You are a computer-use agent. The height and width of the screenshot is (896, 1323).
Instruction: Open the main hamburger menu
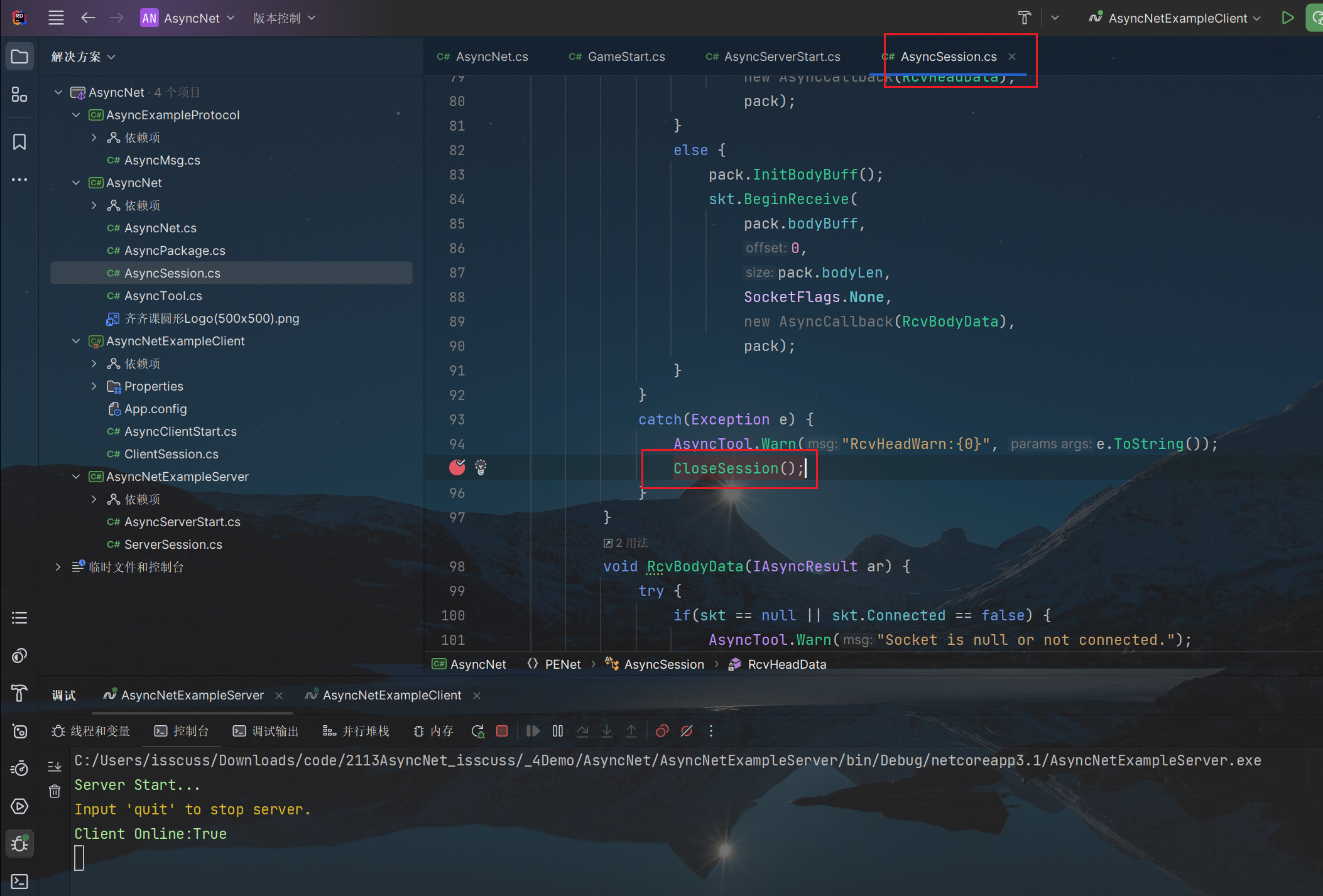click(56, 18)
